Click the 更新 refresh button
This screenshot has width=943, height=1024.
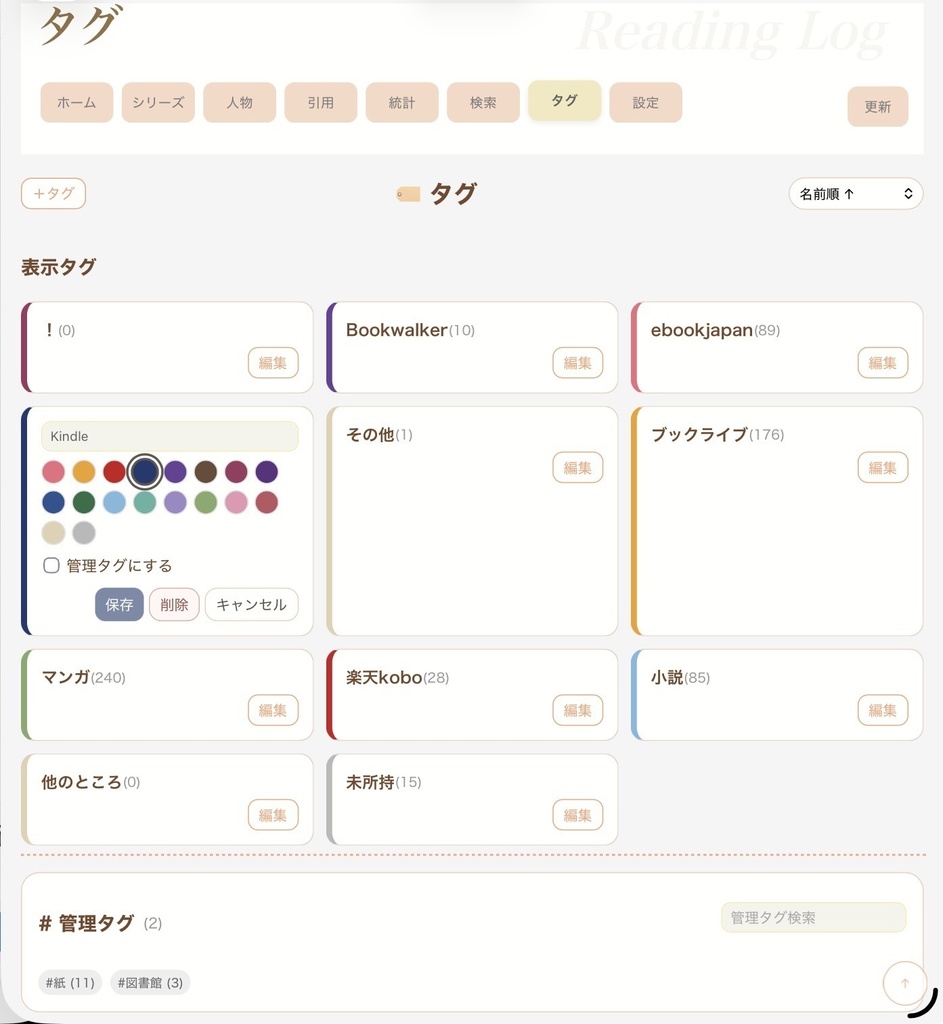tap(878, 106)
